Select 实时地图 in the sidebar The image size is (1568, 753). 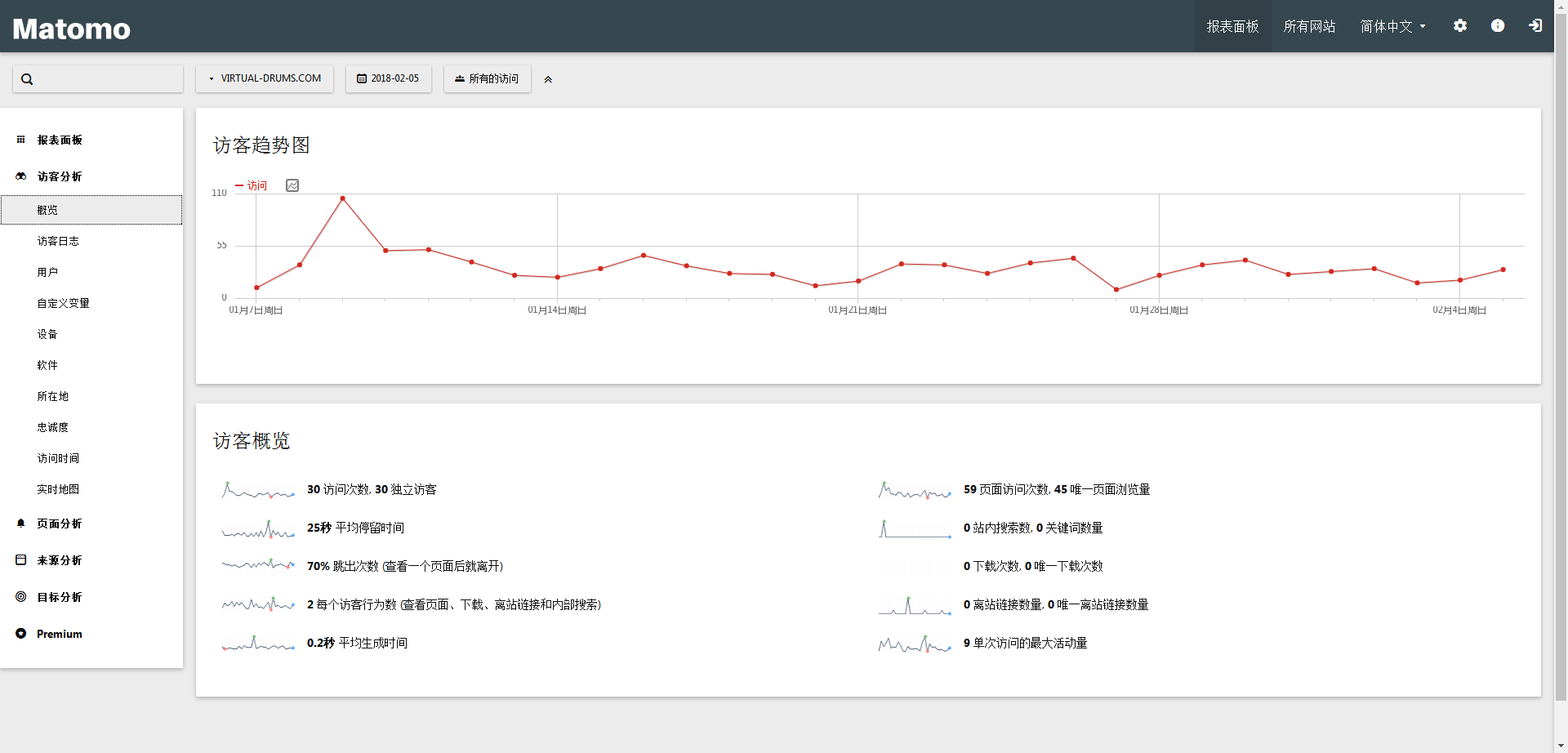point(58,489)
